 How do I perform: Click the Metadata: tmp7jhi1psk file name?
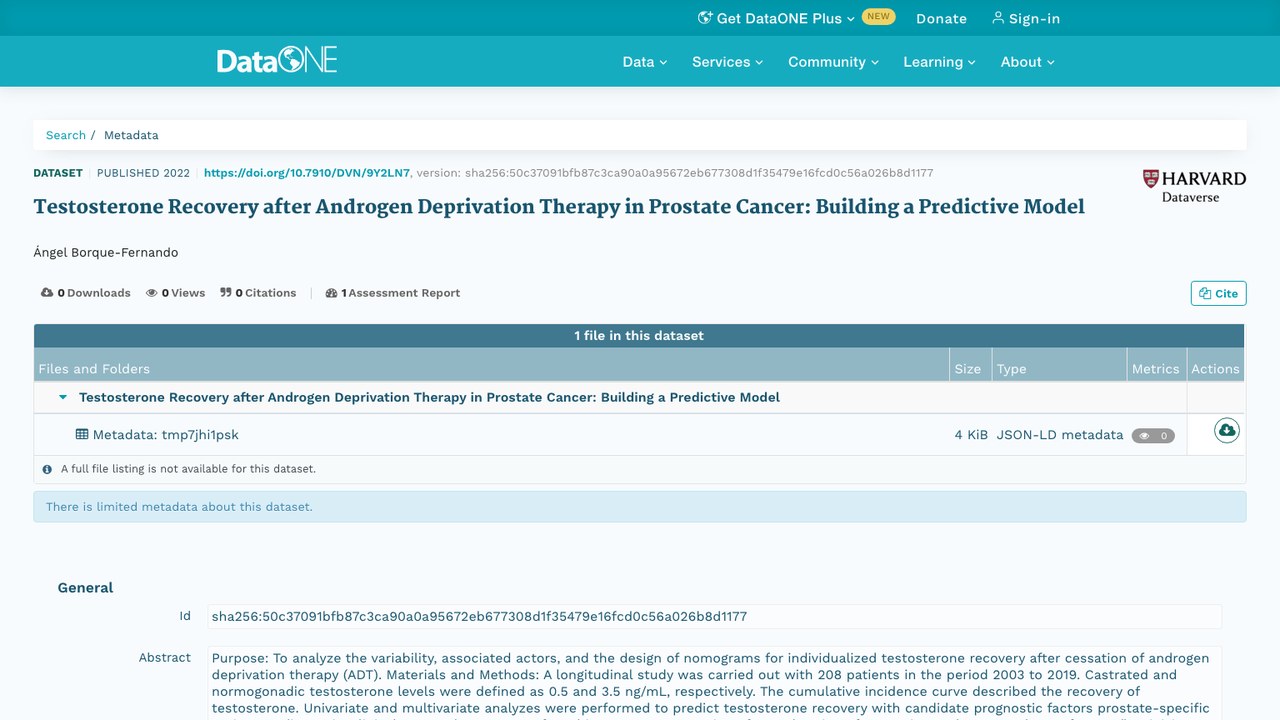coord(166,435)
